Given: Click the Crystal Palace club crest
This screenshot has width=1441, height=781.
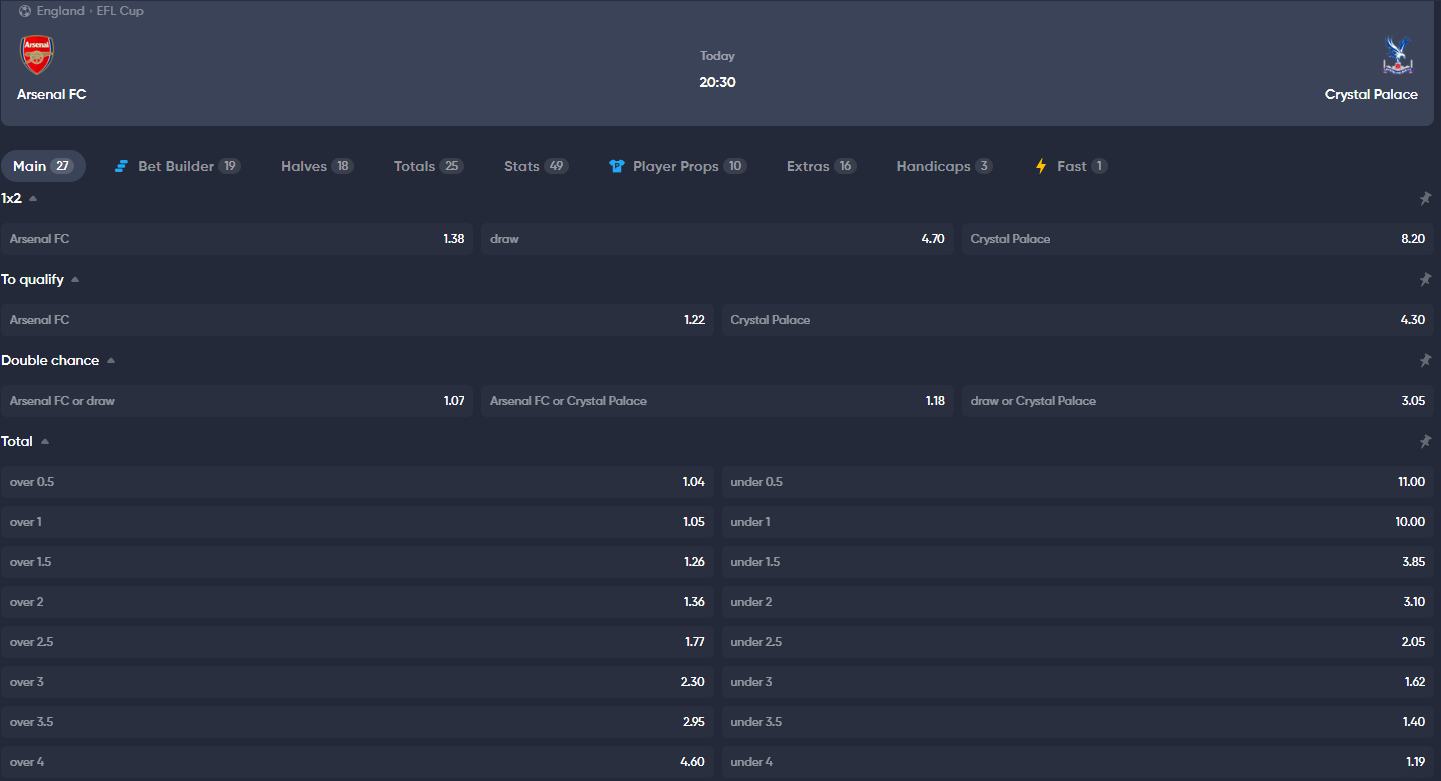Looking at the screenshot, I should [1397, 56].
